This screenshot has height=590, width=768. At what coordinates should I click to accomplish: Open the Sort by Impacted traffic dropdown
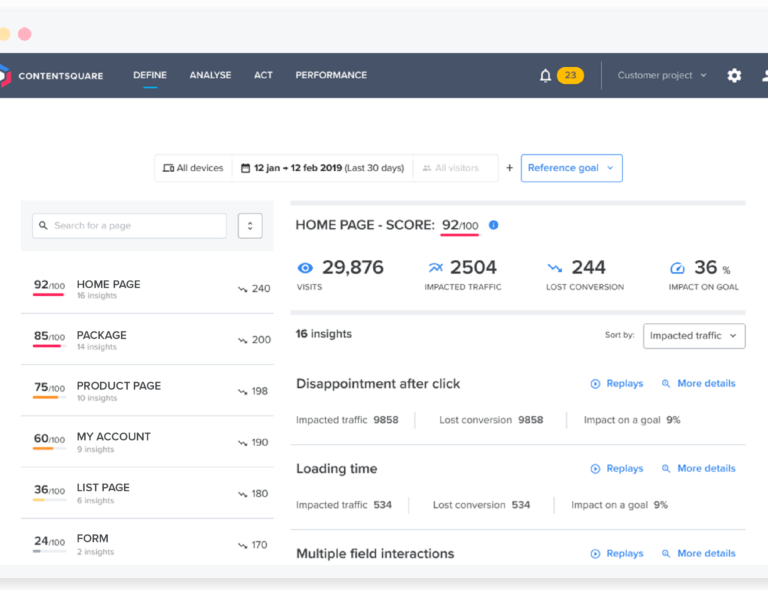click(694, 336)
